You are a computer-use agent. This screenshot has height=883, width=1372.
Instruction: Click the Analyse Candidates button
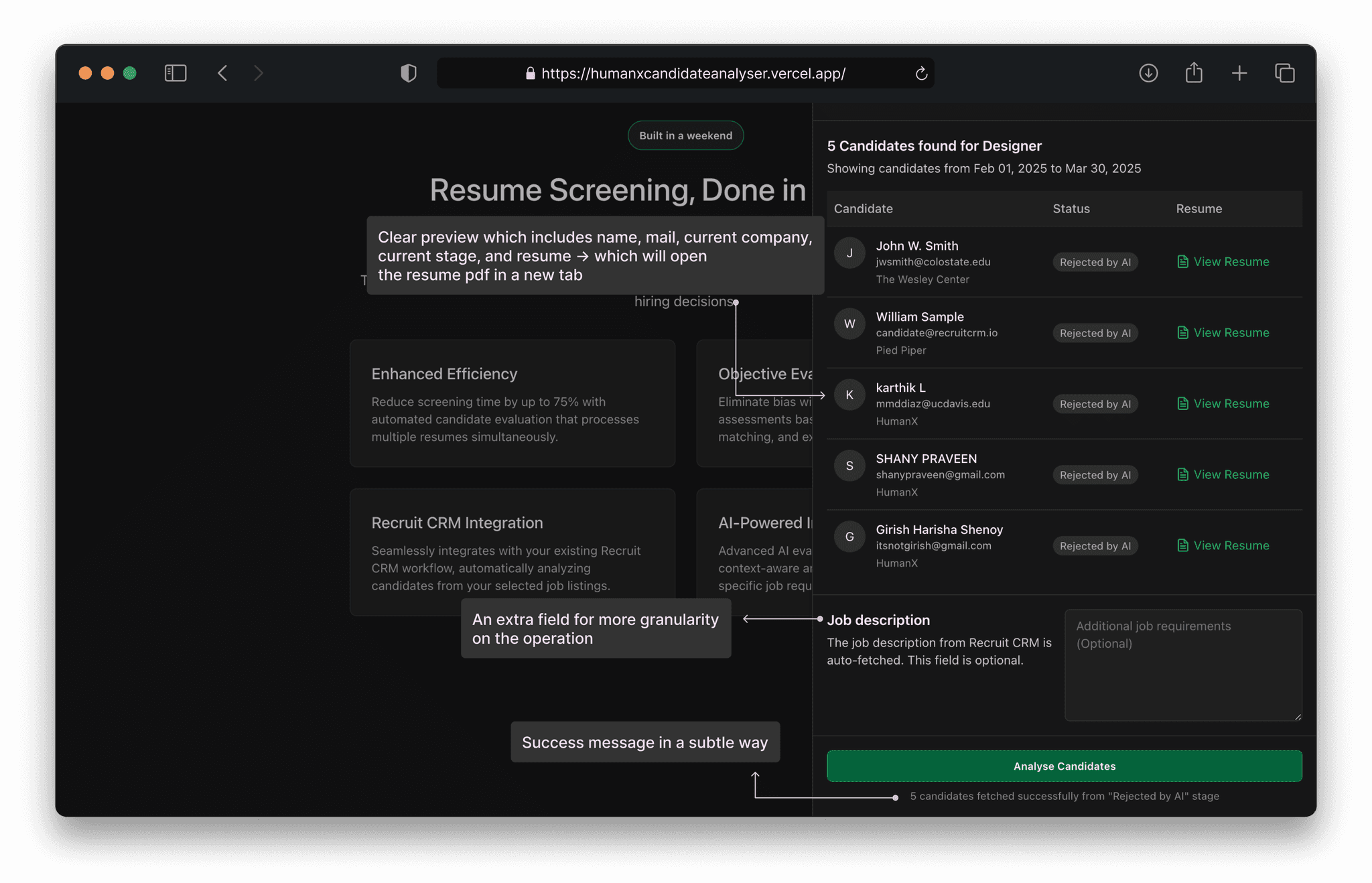coord(1064,766)
